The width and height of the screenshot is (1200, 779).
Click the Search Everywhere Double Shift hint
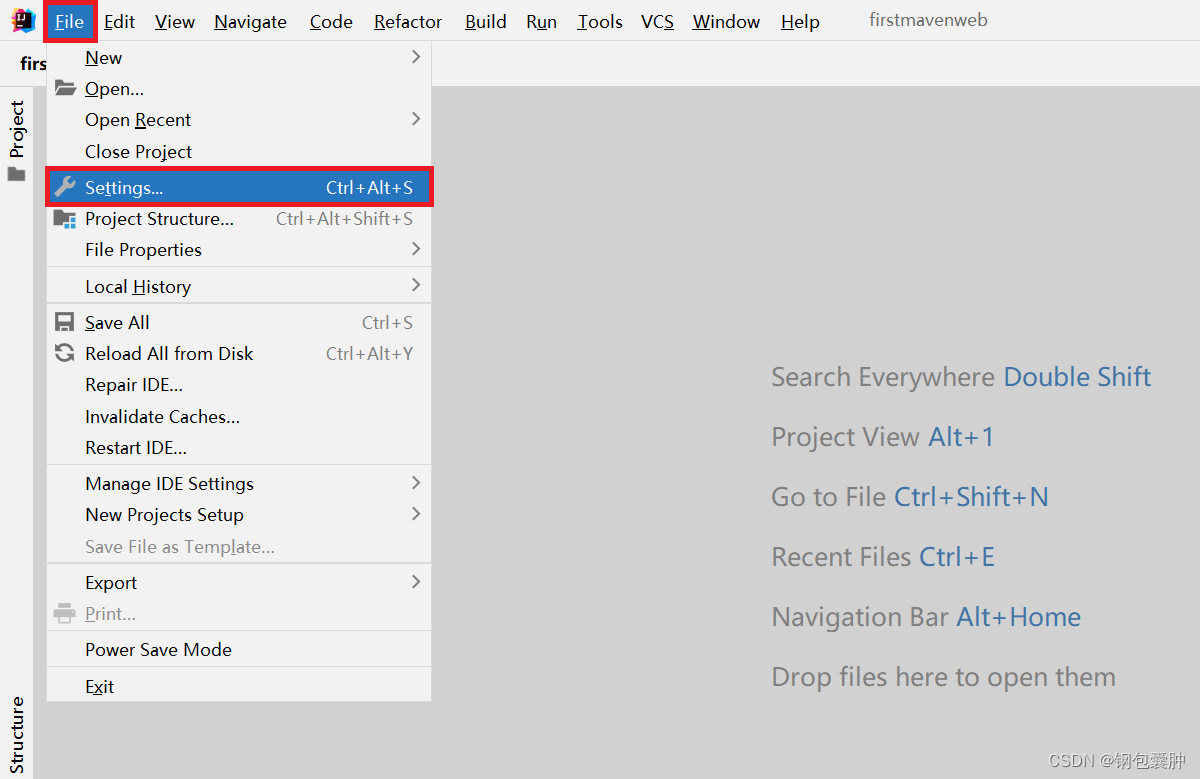(961, 377)
